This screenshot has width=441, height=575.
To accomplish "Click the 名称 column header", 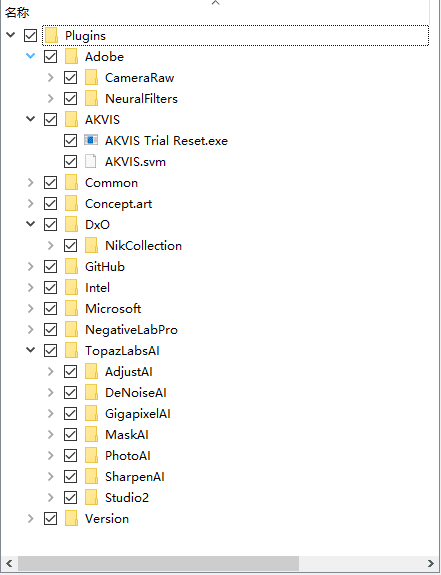I will [x=16, y=12].
